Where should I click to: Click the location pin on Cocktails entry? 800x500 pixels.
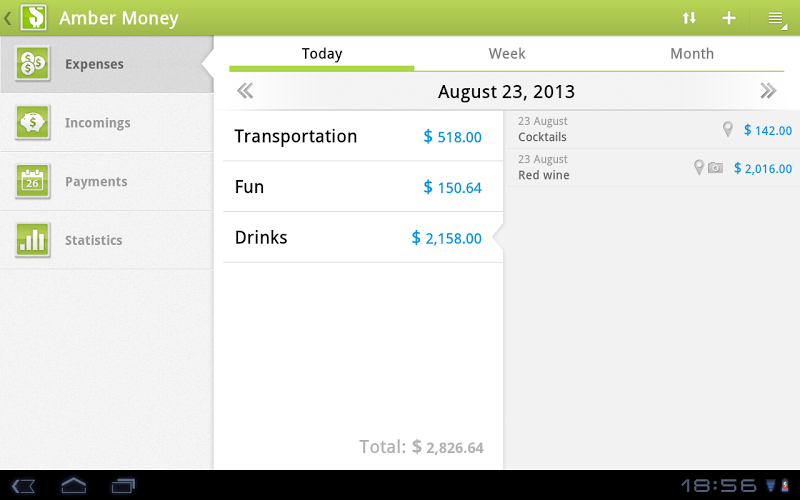(x=728, y=130)
